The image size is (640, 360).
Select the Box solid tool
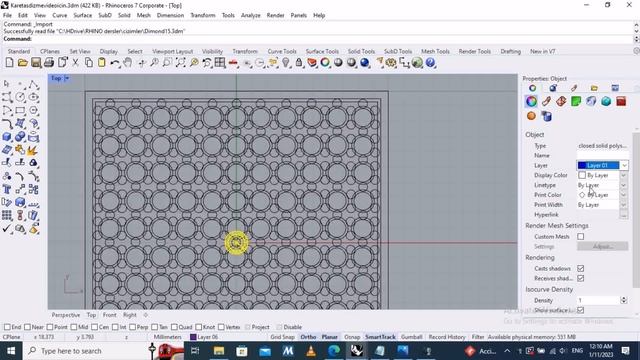tap(7, 137)
